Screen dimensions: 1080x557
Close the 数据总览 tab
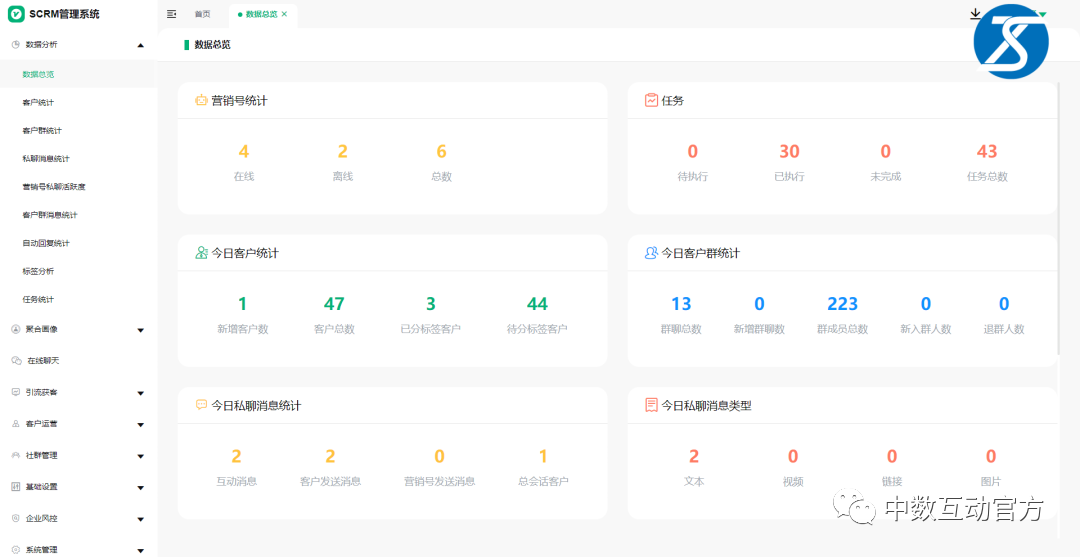coord(285,14)
